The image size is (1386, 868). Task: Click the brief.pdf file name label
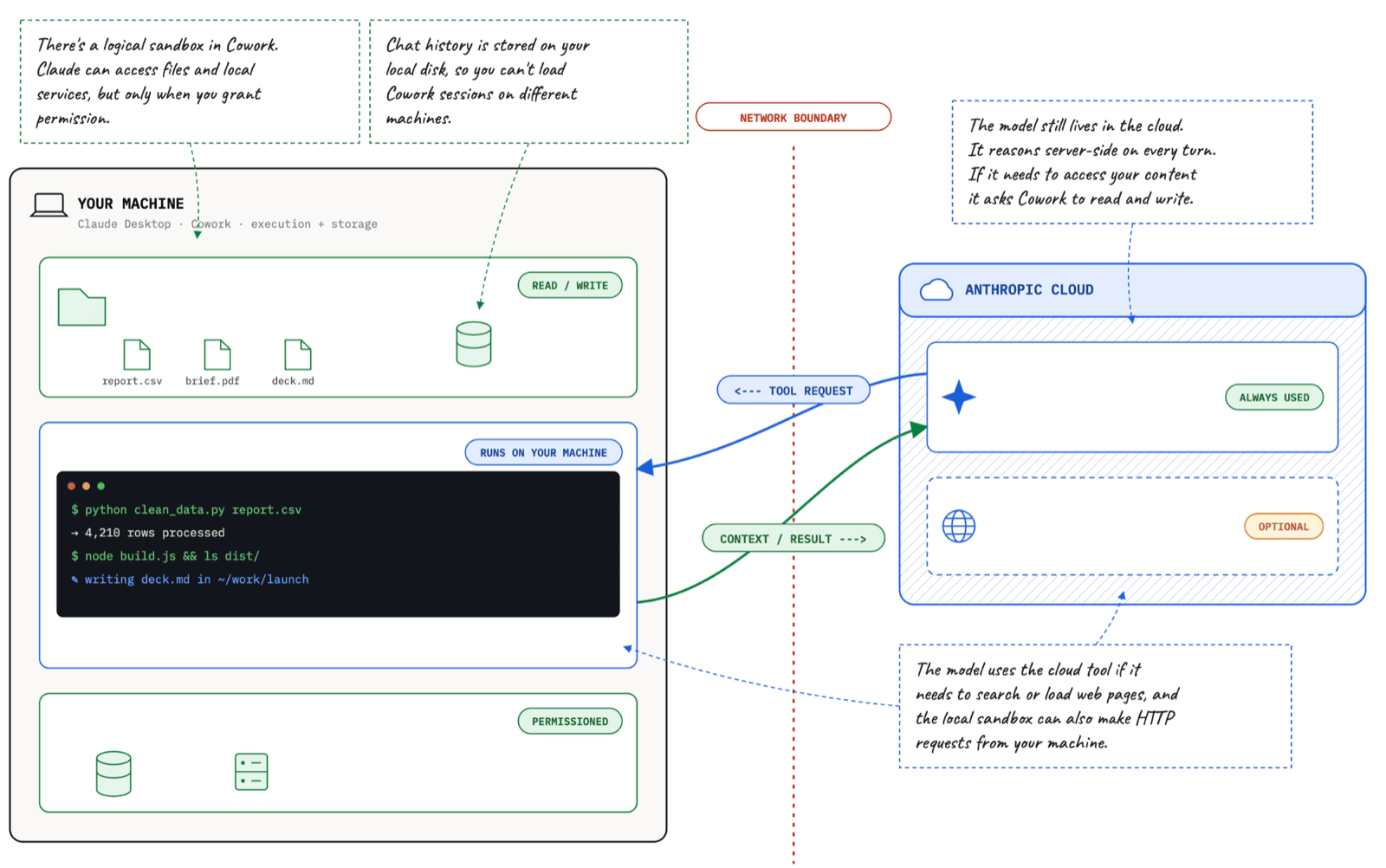[212, 381]
